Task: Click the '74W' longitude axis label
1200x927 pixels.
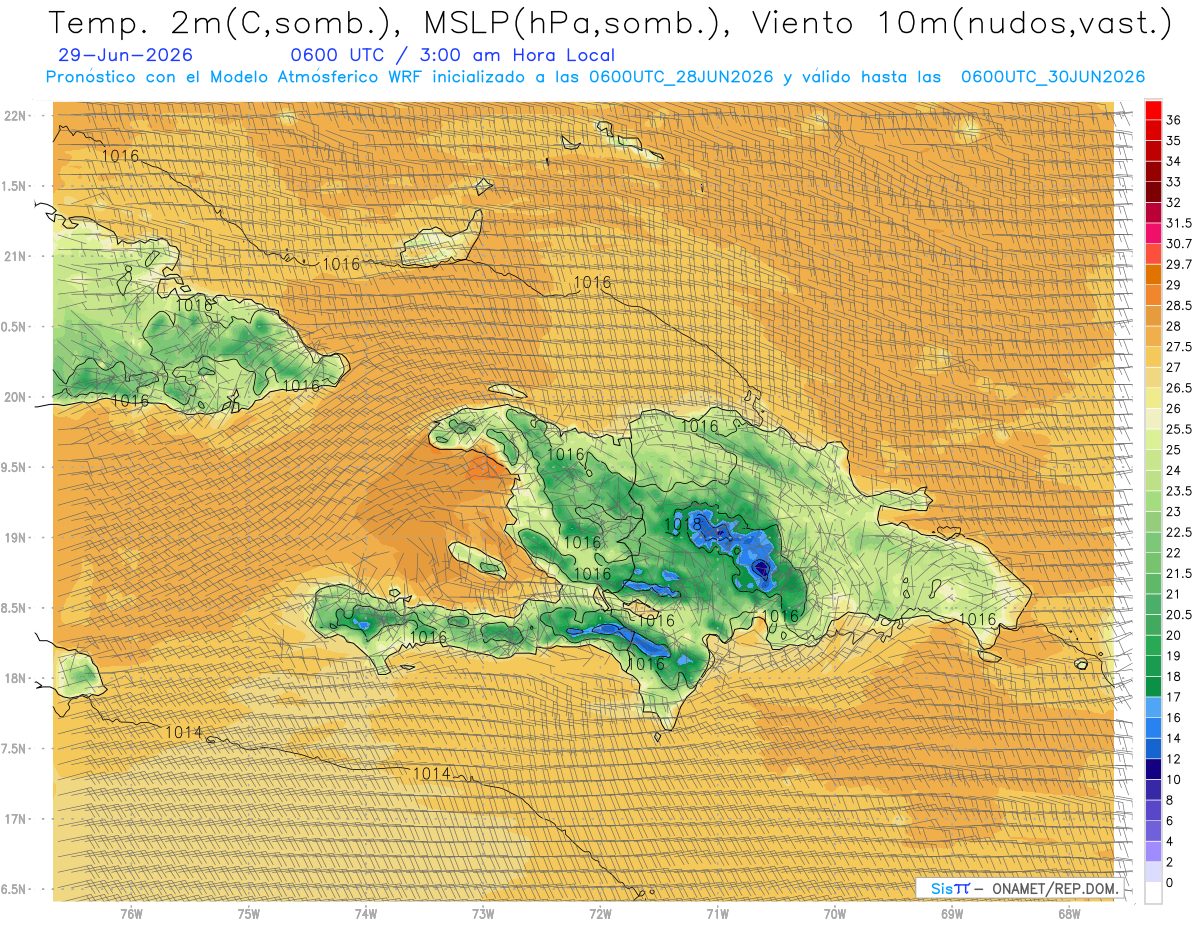Action: (x=366, y=914)
